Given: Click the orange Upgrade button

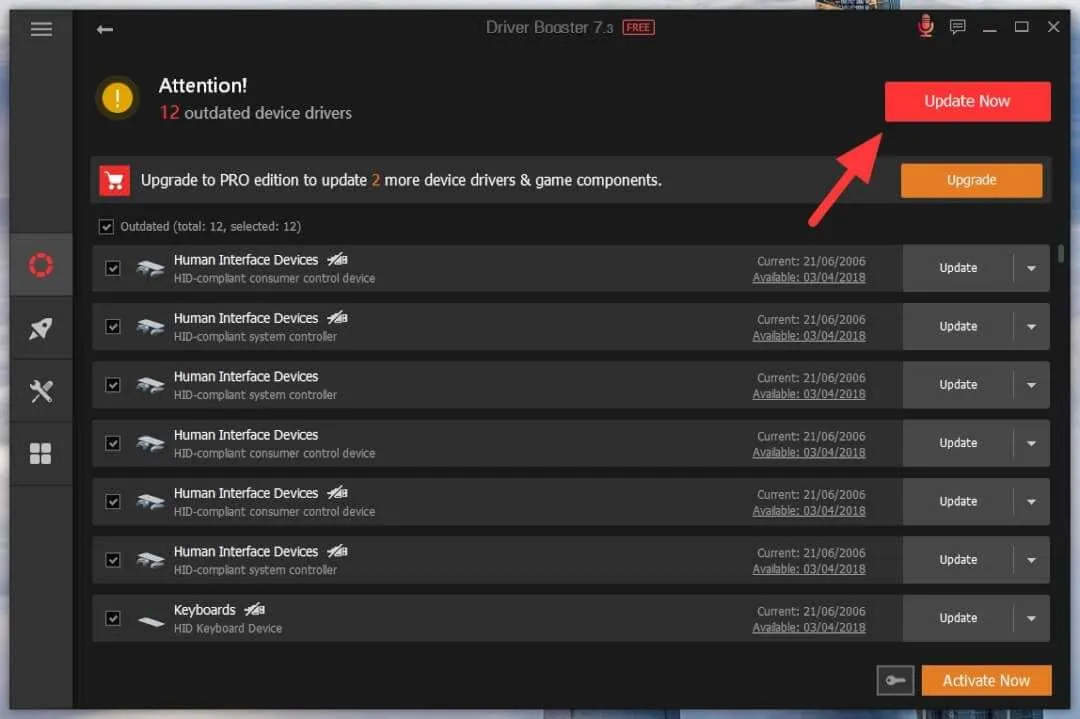Looking at the screenshot, I should coord(971,180).
